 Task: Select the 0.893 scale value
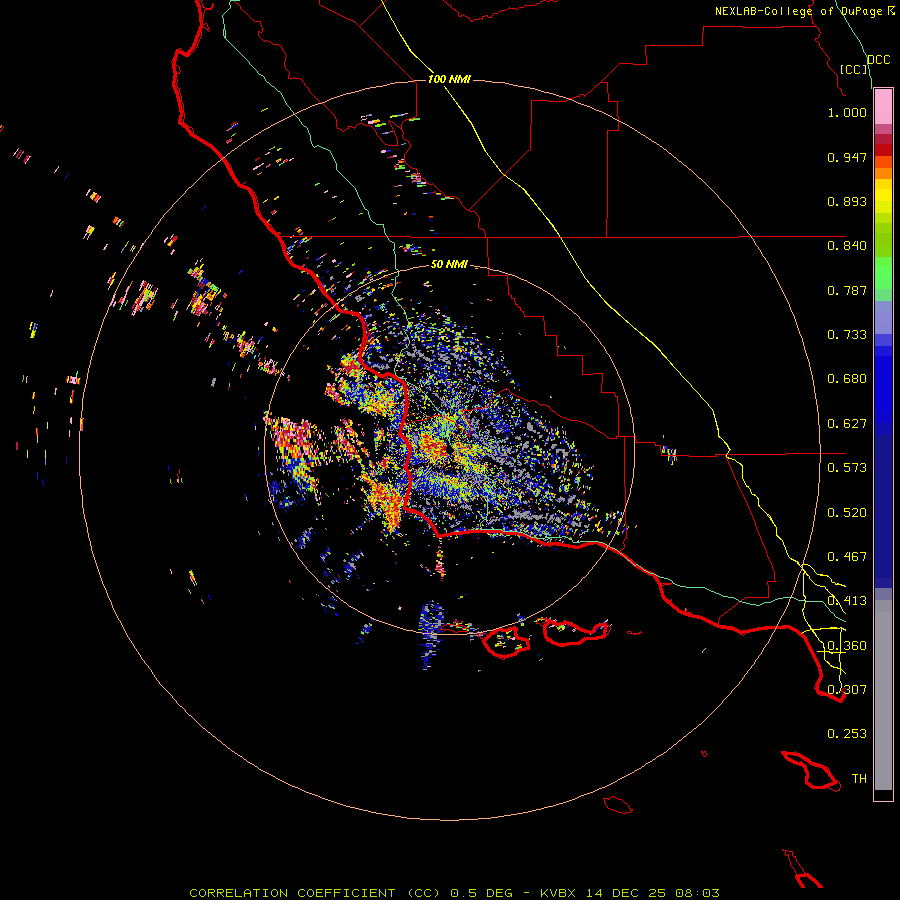847,201
